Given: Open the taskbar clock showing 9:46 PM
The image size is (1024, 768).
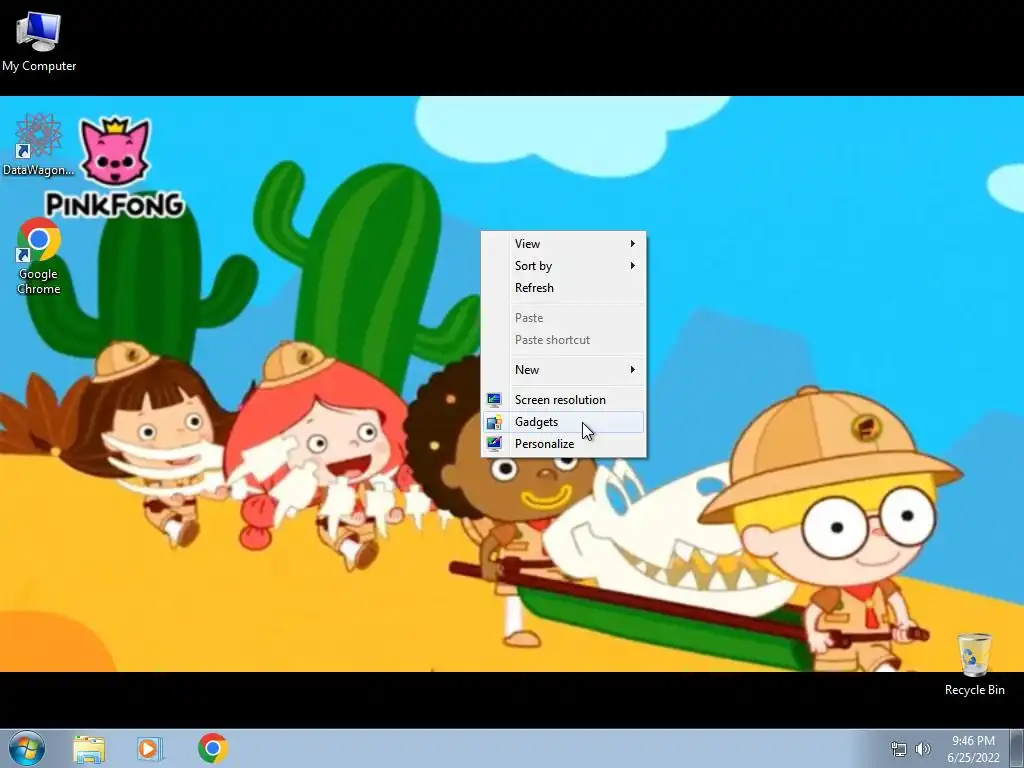Looking at the screenshot, I should (973, 741).
